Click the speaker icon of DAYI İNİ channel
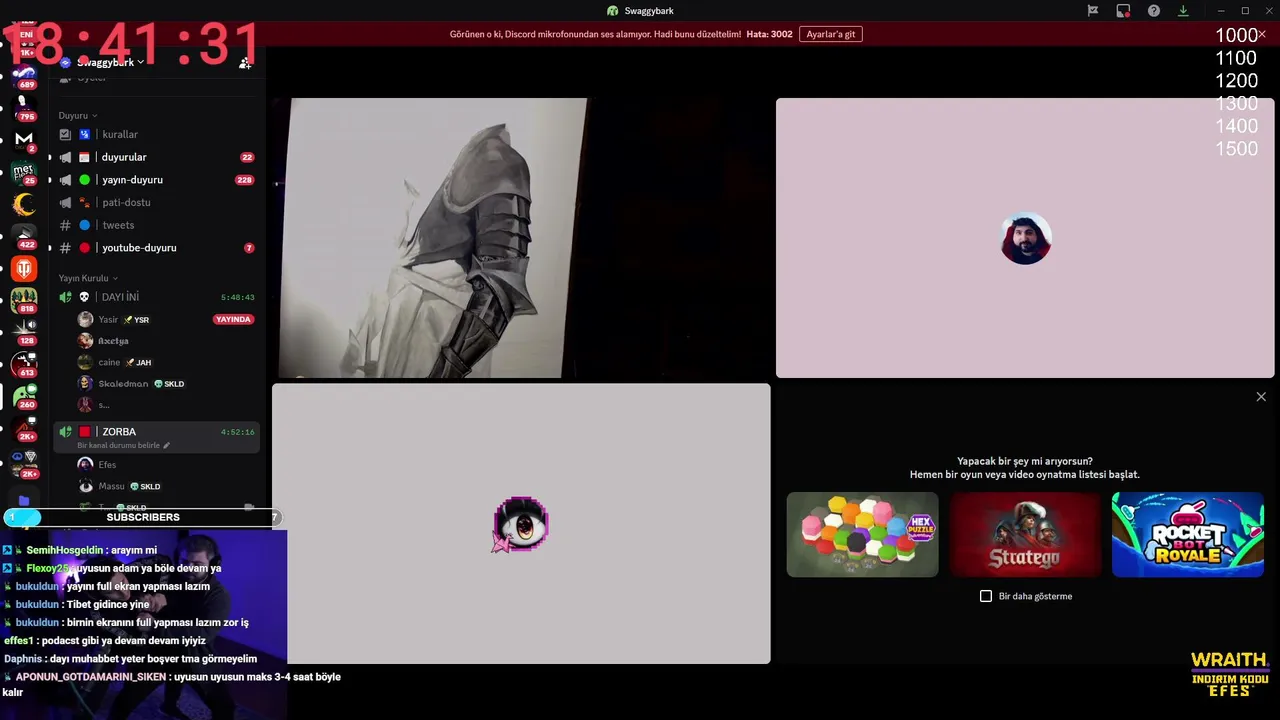Viewport: 1280px width, 720px height. tap(66, 297)
